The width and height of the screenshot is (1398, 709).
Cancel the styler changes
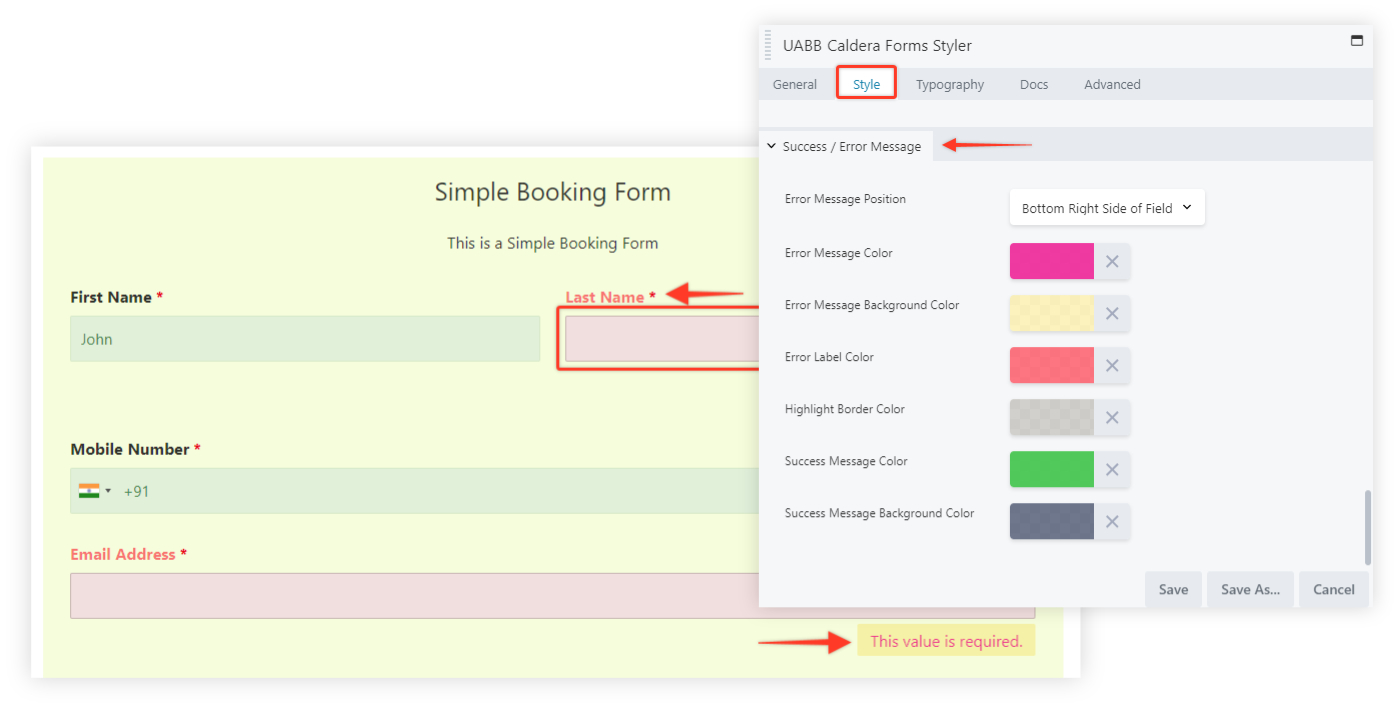(1333, 589)
